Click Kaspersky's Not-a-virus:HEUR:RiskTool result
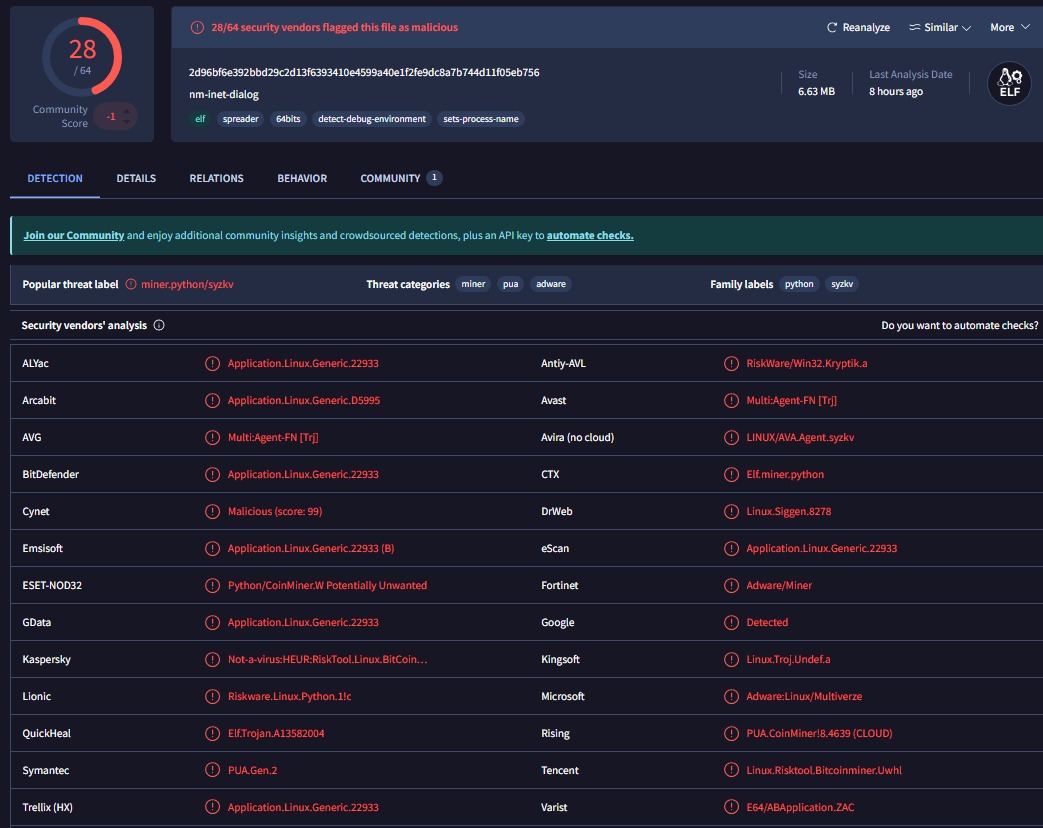The image size is (1043, 828). [327, 659]
